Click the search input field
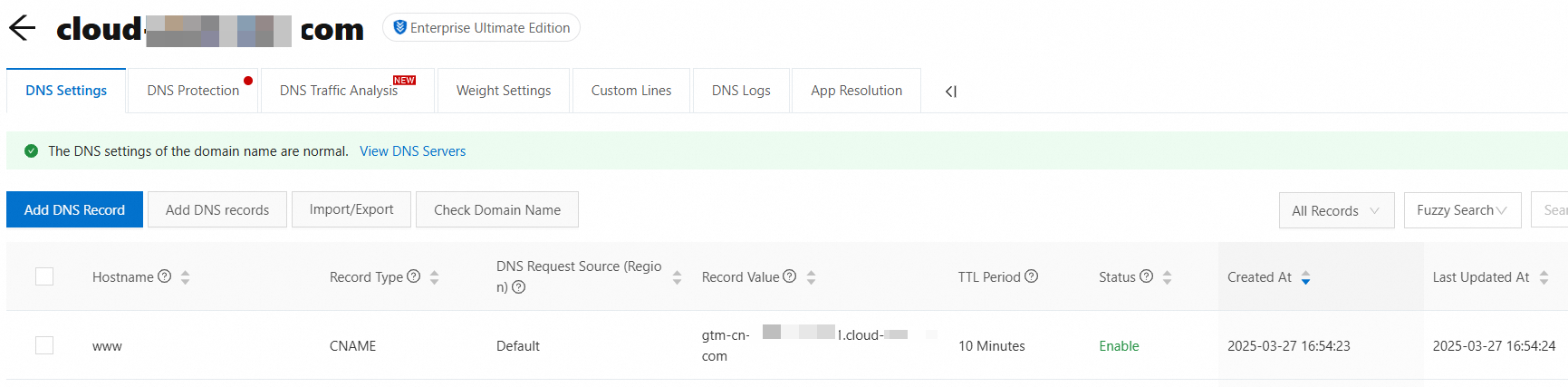The height and width of the screenshot is (387, 1568). (1551, 210)
